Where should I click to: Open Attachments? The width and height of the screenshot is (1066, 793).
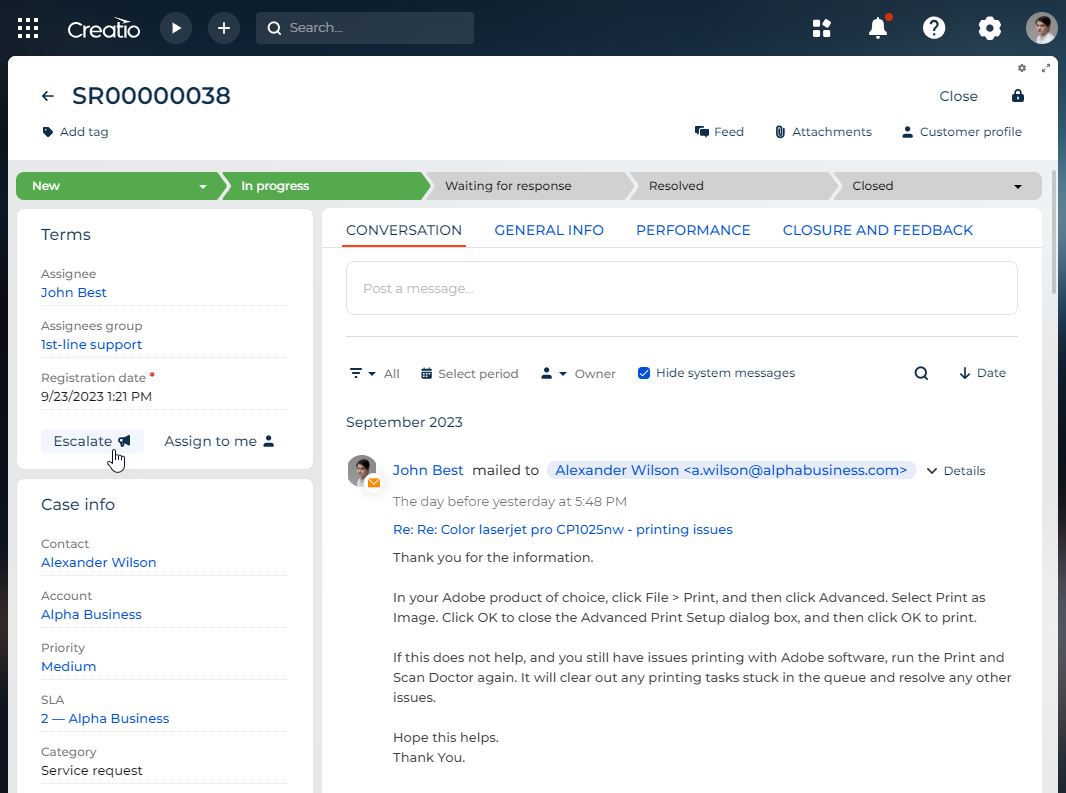point(823,132)
